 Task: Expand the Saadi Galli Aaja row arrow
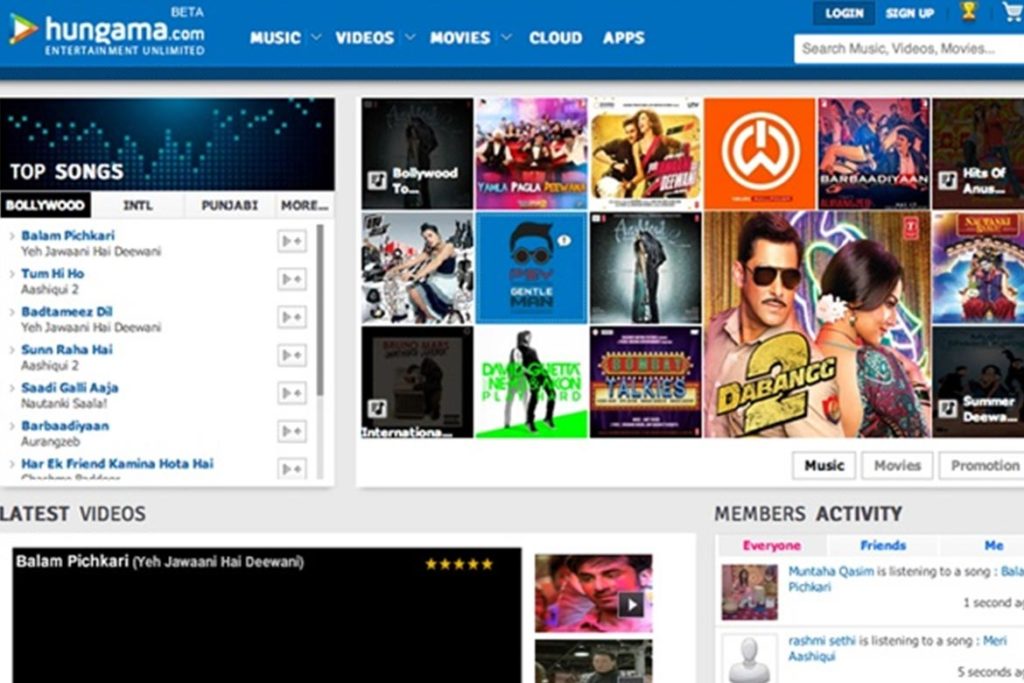12,387
